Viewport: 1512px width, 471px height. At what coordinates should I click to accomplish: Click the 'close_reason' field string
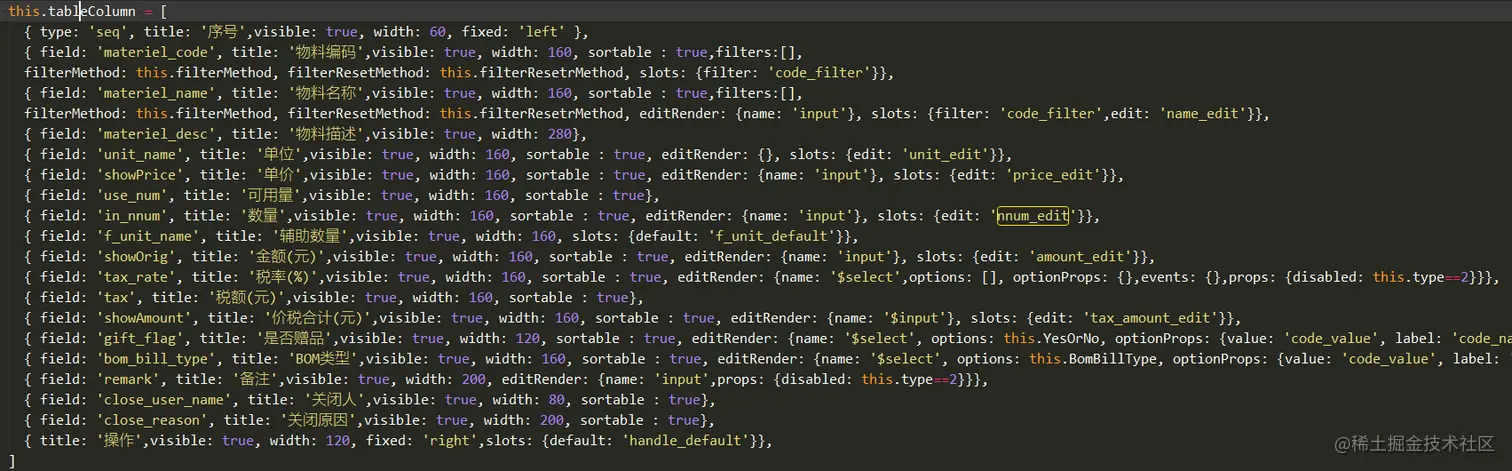pos(154,420)
